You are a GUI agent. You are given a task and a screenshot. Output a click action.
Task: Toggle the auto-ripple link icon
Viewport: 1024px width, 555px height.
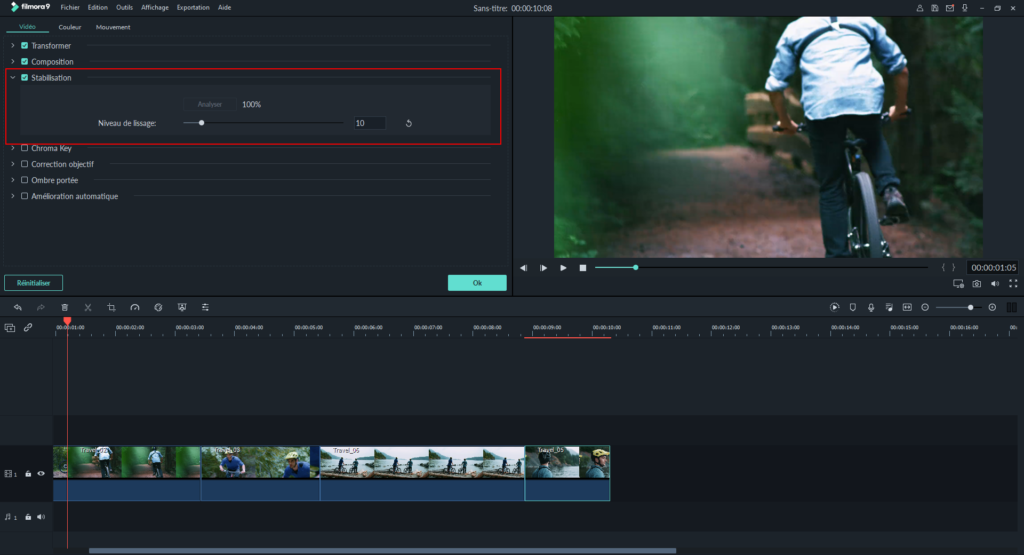pyautogui.click(x=28, y=328)
